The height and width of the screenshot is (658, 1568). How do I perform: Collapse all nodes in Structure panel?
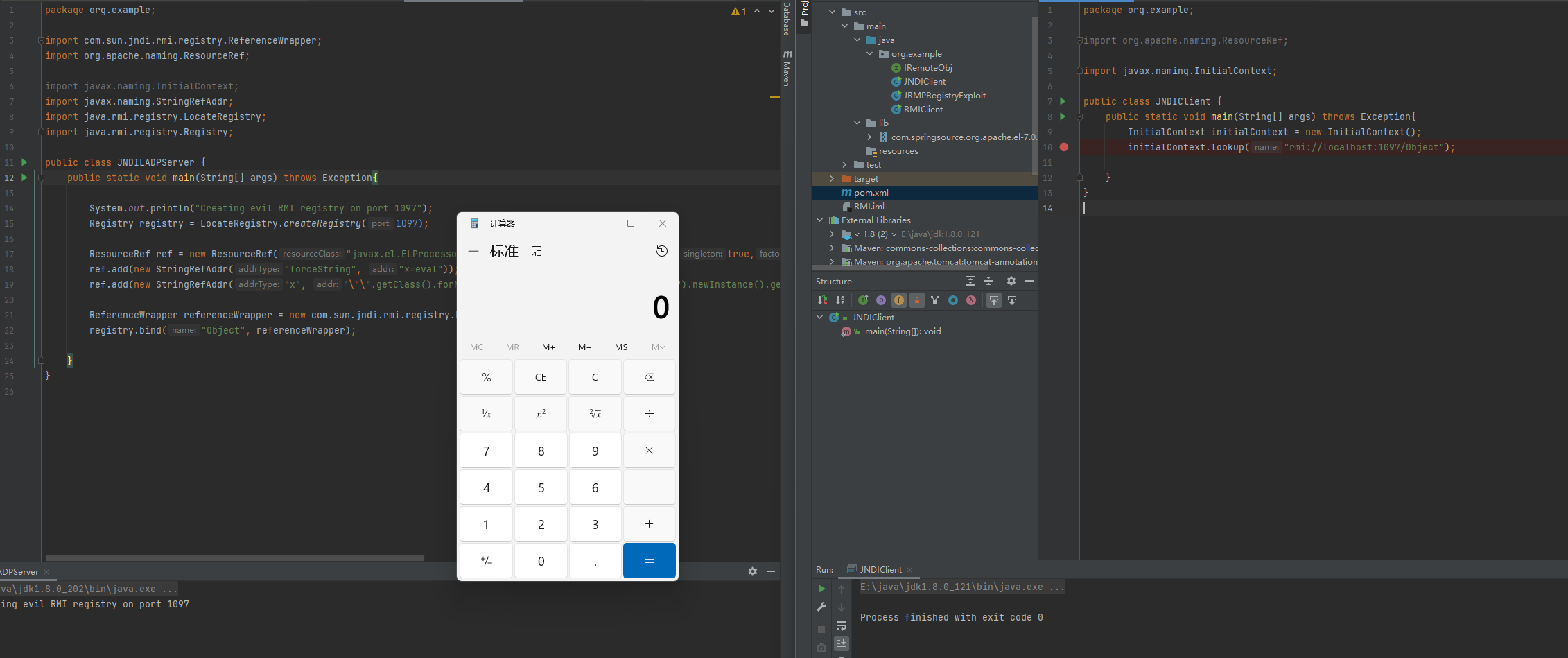point(988,281)
